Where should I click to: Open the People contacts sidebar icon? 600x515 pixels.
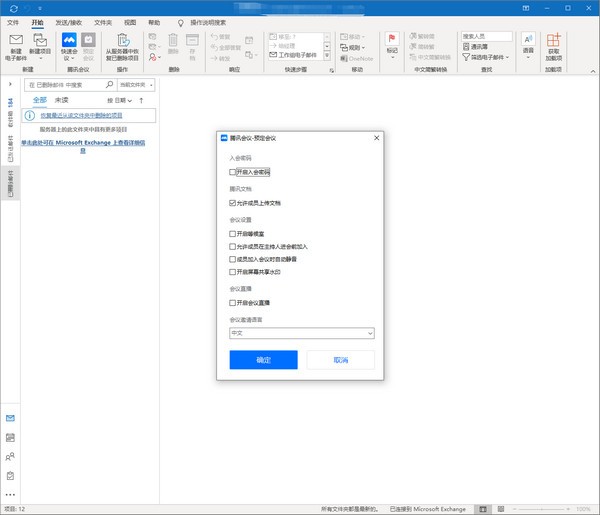10,457
